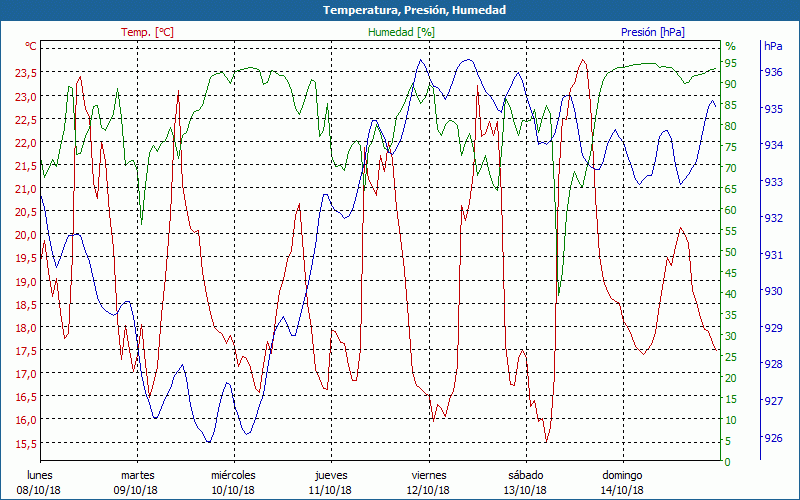Viewport: 800px width, 500px height.
Task: Click the 15,5 temperature axis value
Action: pyautogui.click(x=26, y=444)
